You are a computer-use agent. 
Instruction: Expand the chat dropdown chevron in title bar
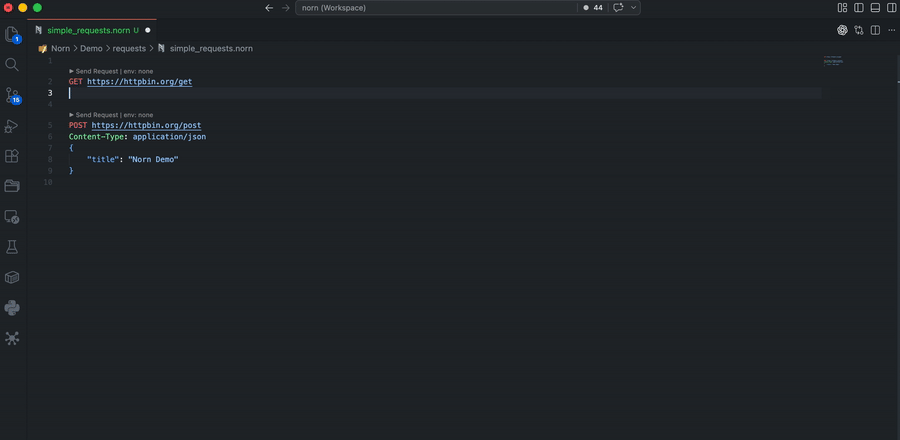[x=633, y=8]
